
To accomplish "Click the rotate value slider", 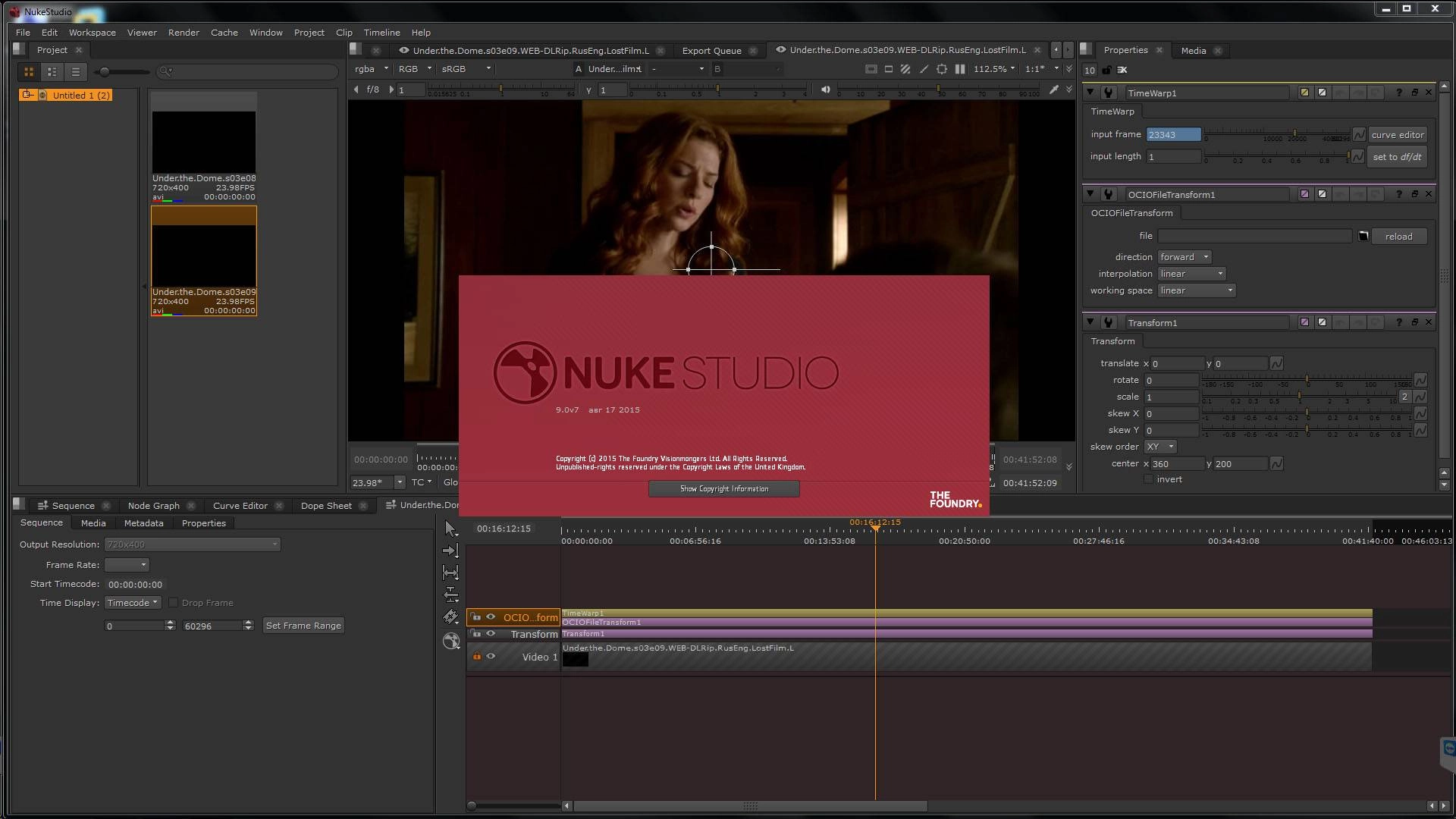I will coord(1307,378).
